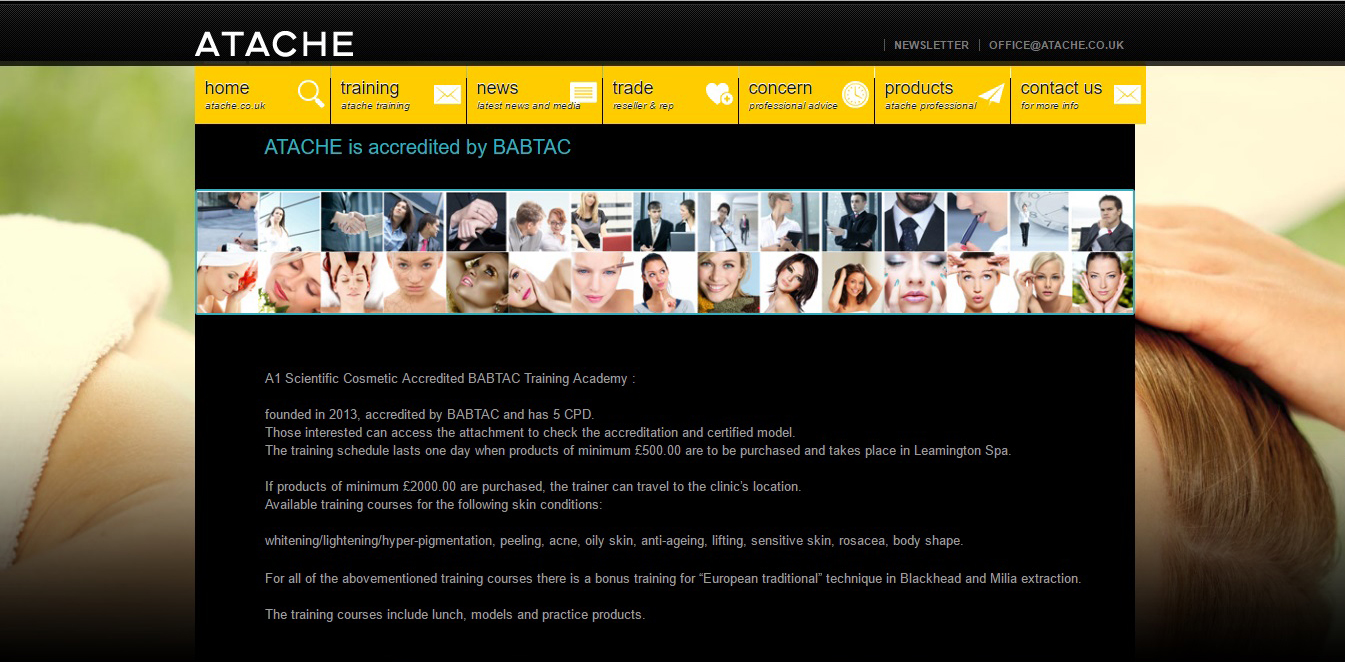Select the trade menu item
Screen dimensions: 1345x662
pyautogui.click(x=670, y=95)
